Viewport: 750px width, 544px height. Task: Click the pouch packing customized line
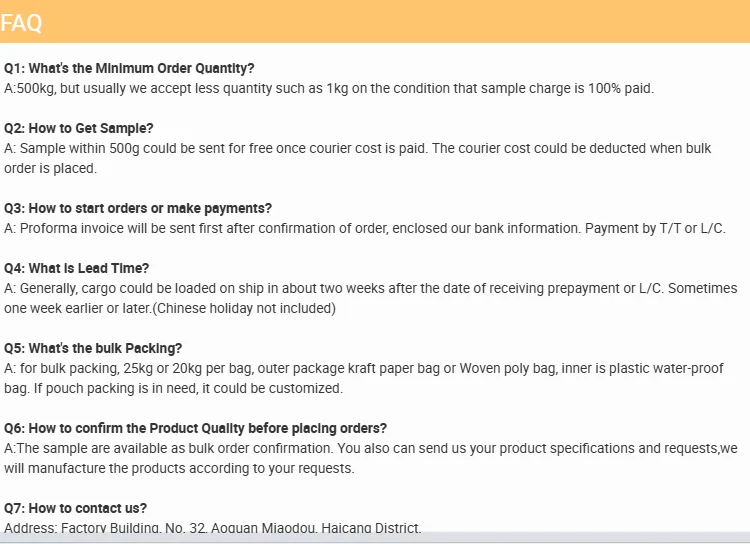(174, 389)
